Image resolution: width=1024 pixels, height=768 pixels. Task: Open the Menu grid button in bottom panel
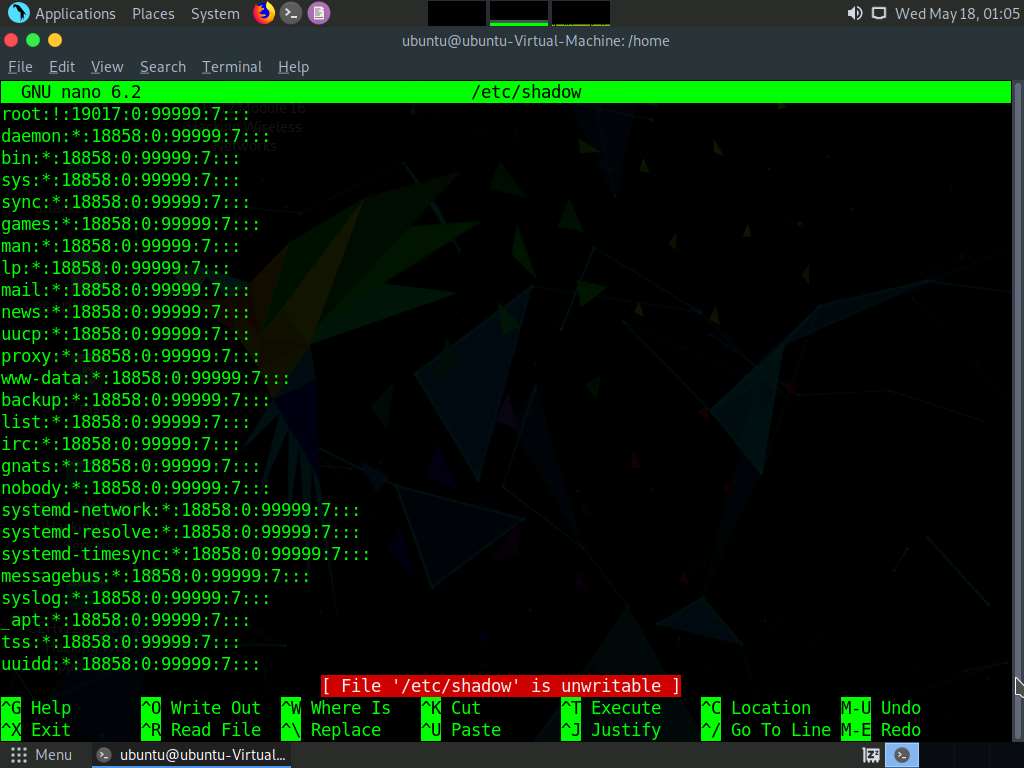(42, 755)
